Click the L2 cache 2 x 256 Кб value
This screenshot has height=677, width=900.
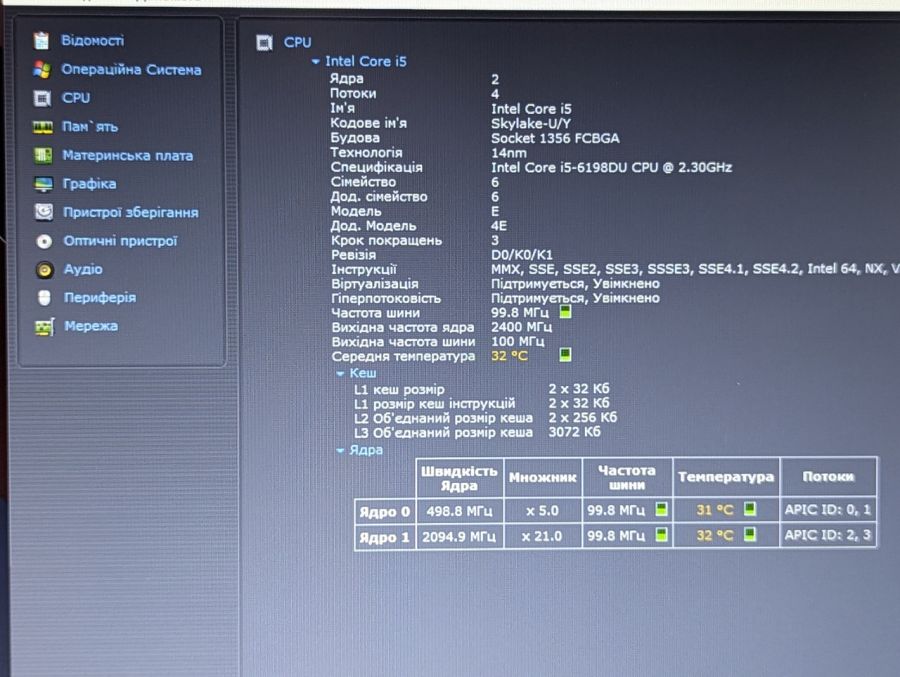tap(583, 417)
